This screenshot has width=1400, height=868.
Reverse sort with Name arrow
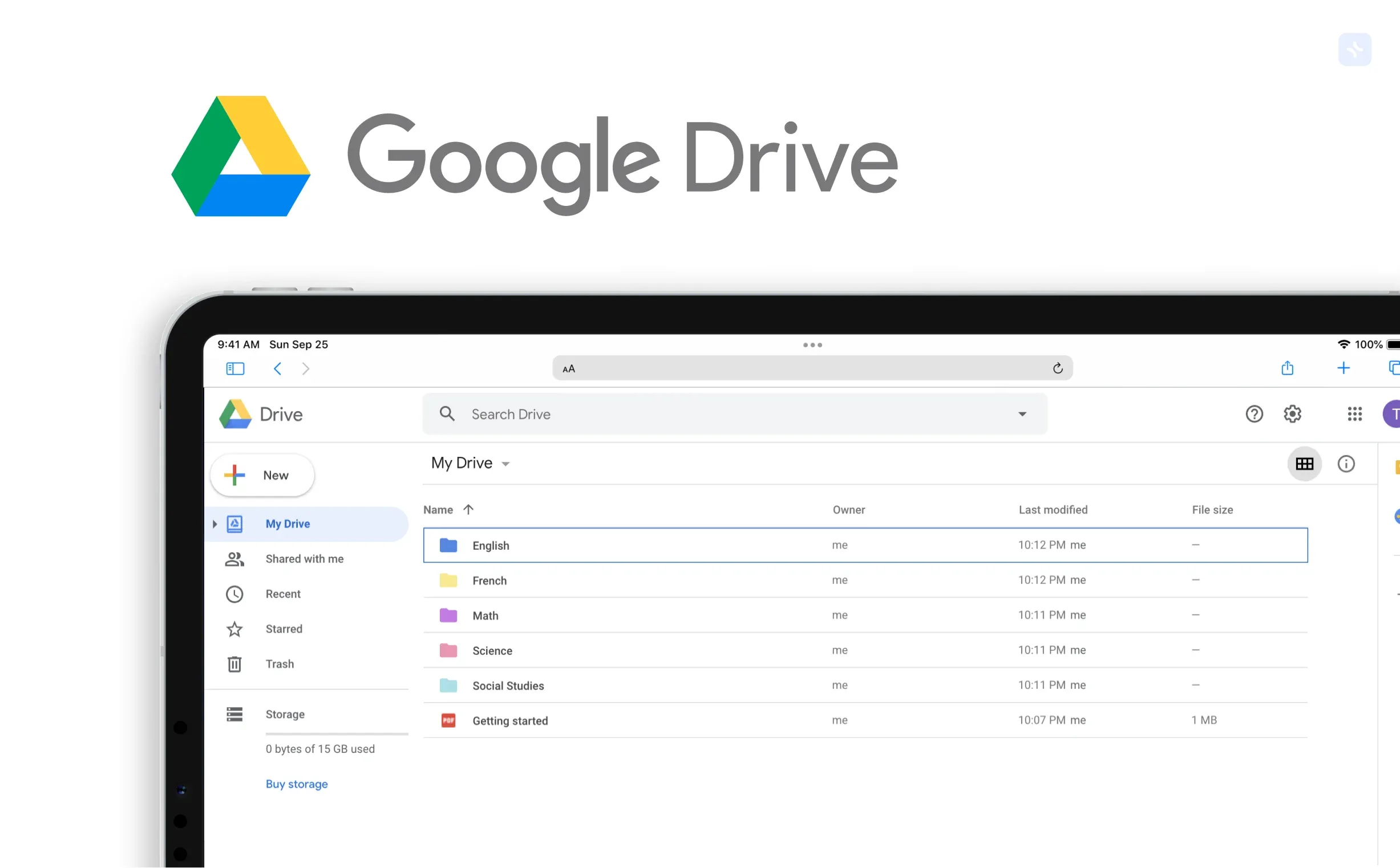coord(468,509)
